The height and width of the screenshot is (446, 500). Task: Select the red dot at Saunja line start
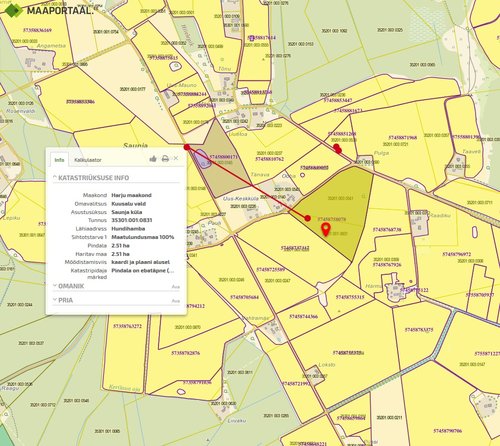187,147
